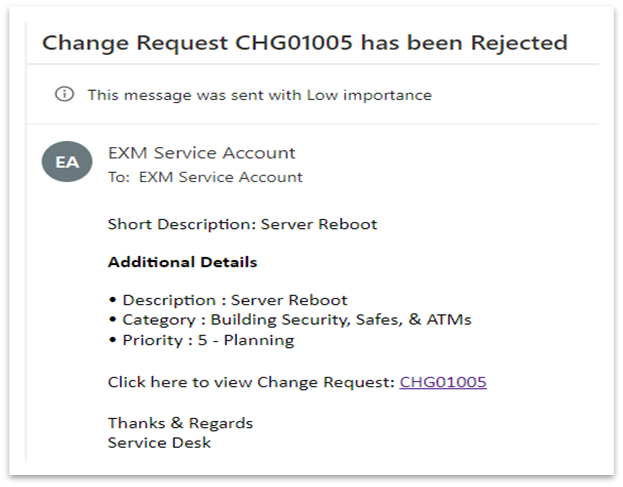Click the Low importance info icon
The width and height of the screenshot is (623, 487).
[x=64, y=95]
